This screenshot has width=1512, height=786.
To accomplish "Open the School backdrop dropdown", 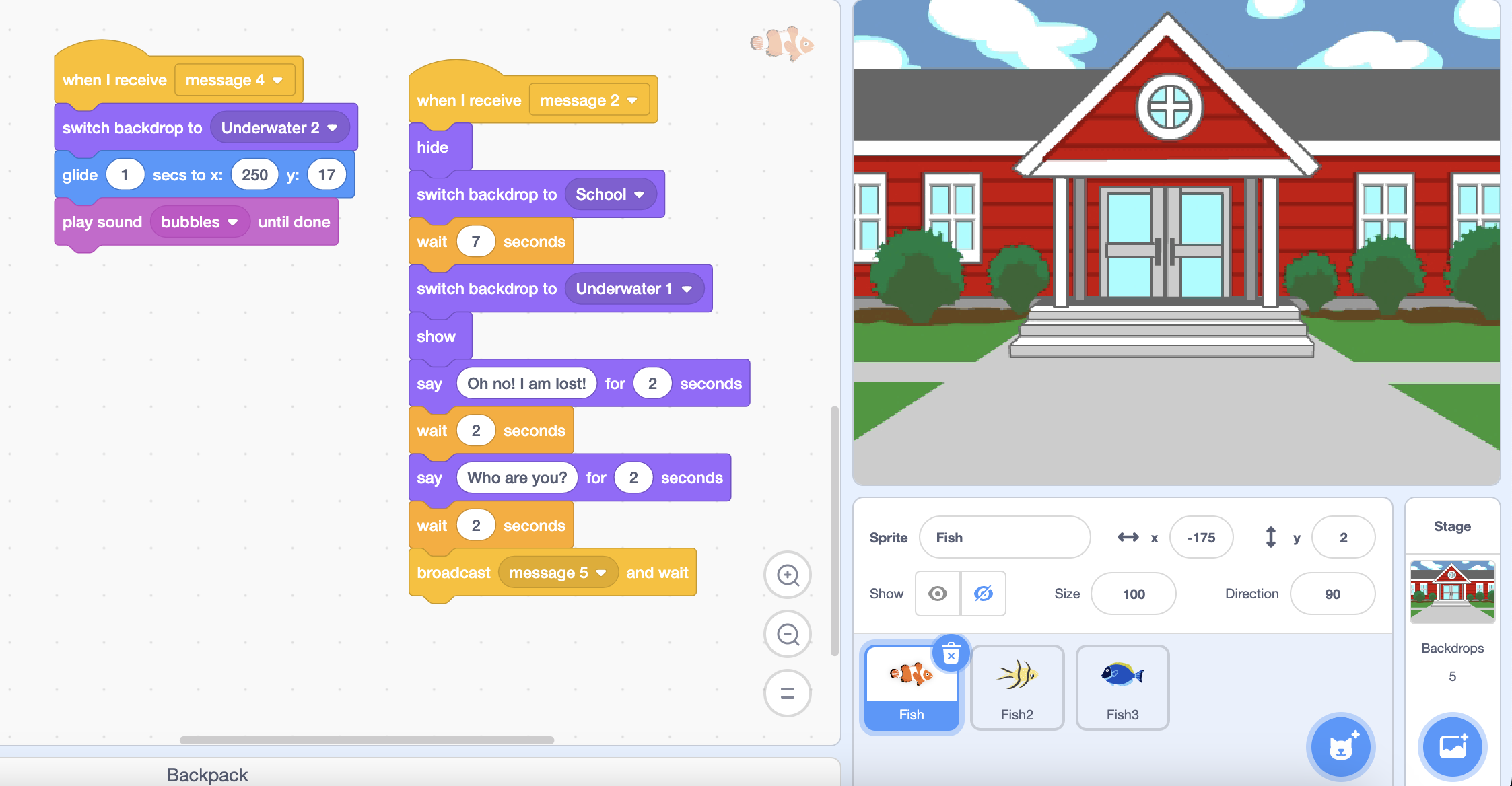I will (x=639, y=195).
